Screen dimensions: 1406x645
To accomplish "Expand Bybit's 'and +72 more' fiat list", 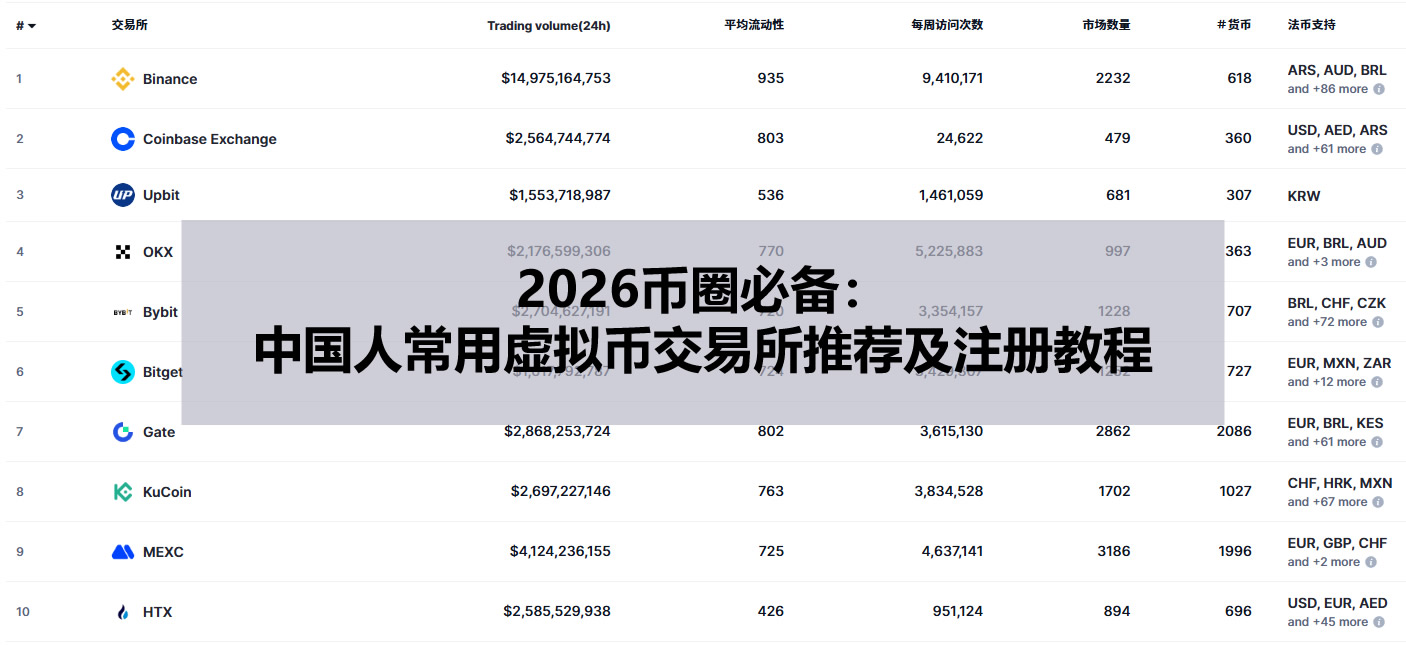I will [1327, 322].
